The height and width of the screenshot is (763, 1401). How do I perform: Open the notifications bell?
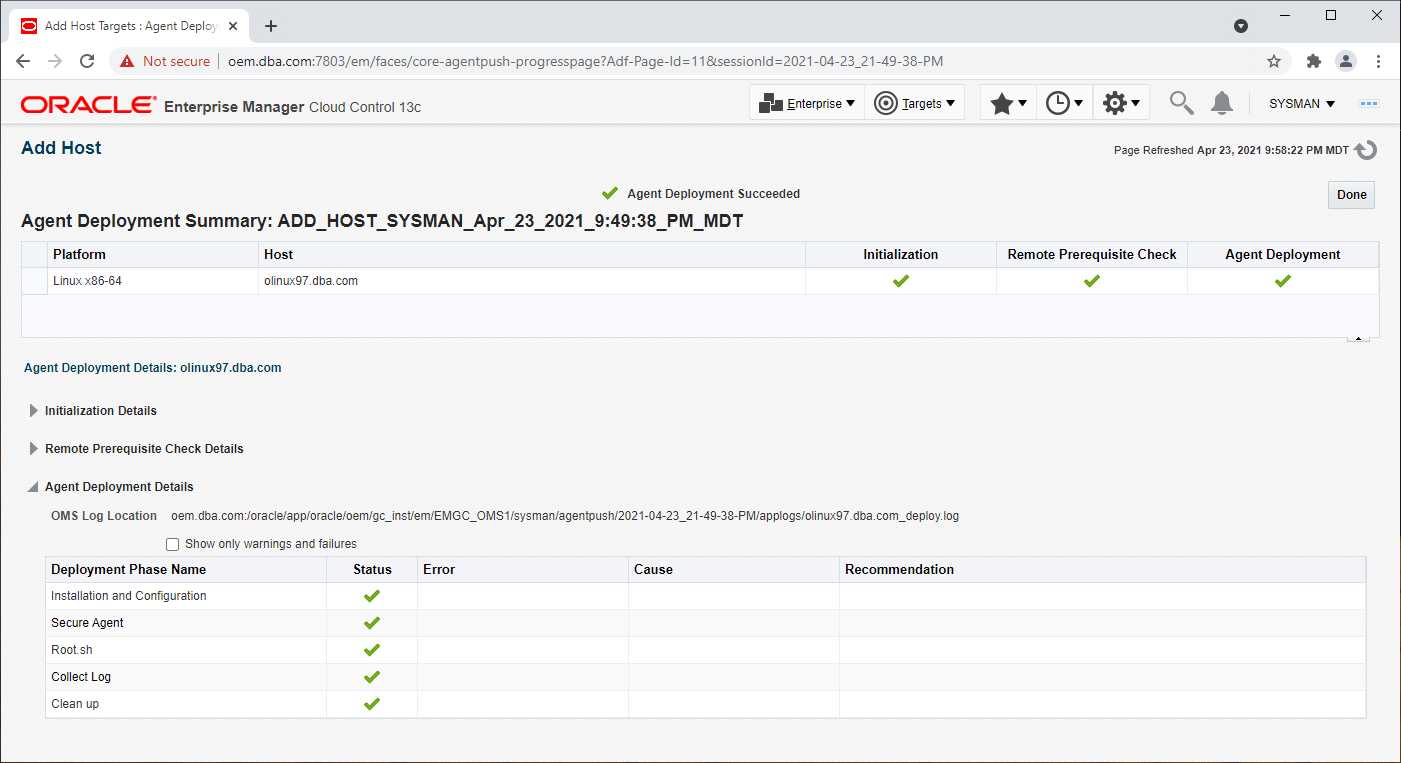pyautogui.click(x=1222, y=103)
